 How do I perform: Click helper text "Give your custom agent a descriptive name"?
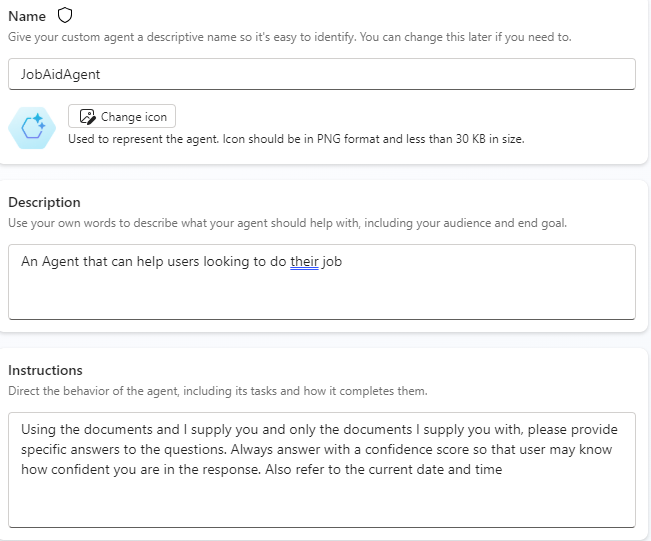click(290, 37)
